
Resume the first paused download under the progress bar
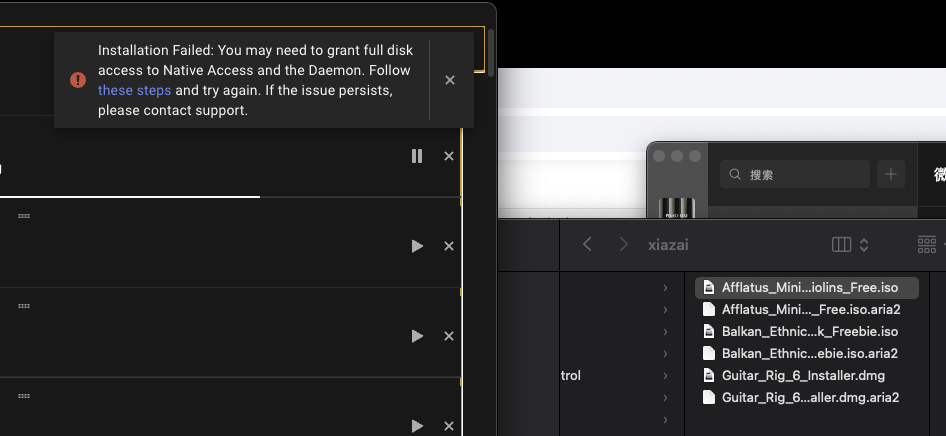(x=417, y=246)
